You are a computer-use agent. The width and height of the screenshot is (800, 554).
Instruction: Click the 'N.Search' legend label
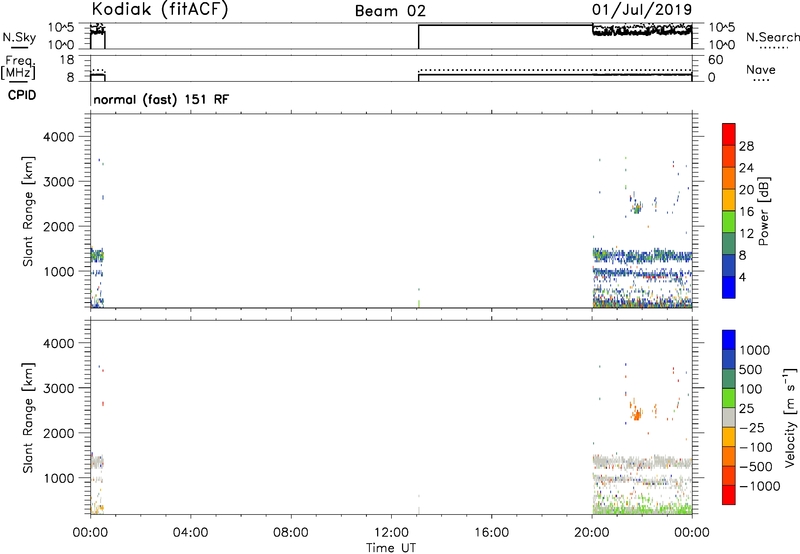pos(772,37)
